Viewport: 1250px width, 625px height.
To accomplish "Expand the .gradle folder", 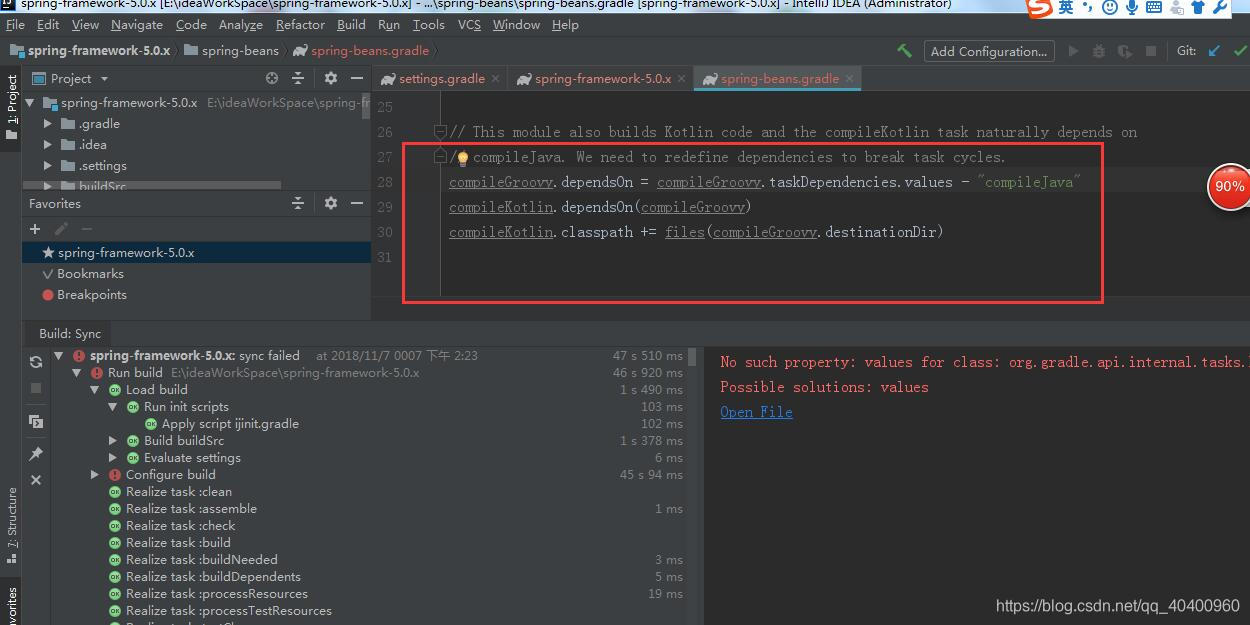I will [47, 124].
